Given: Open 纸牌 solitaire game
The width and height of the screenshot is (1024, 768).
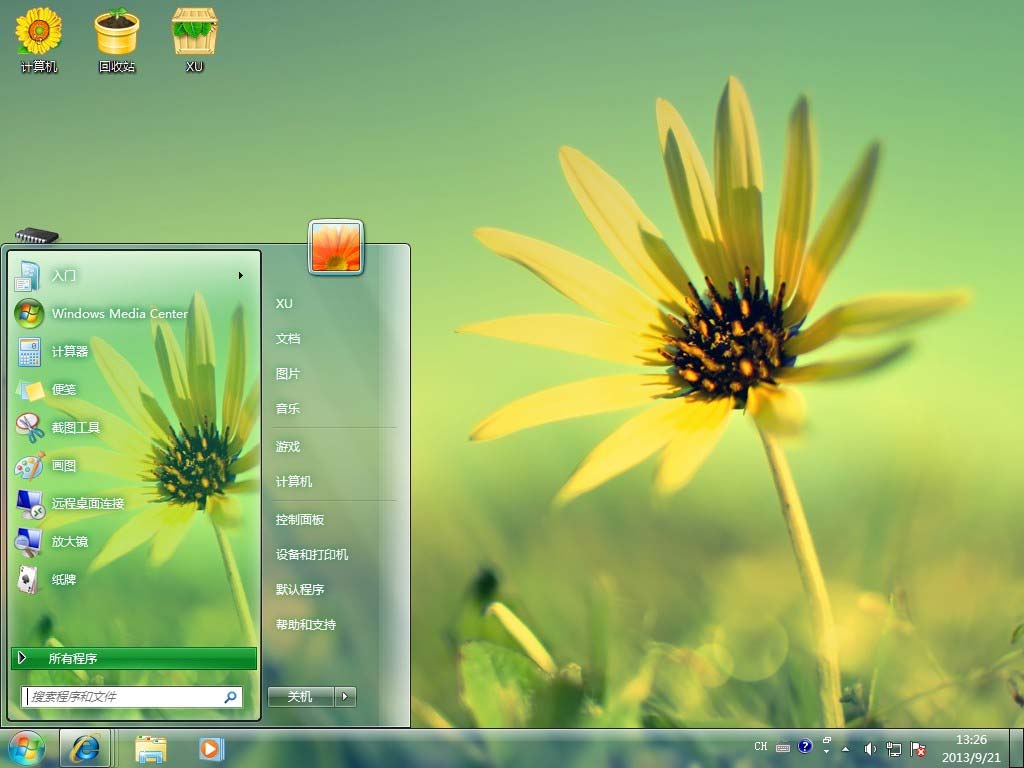Looking at the screenshot, I should [64, 580].
